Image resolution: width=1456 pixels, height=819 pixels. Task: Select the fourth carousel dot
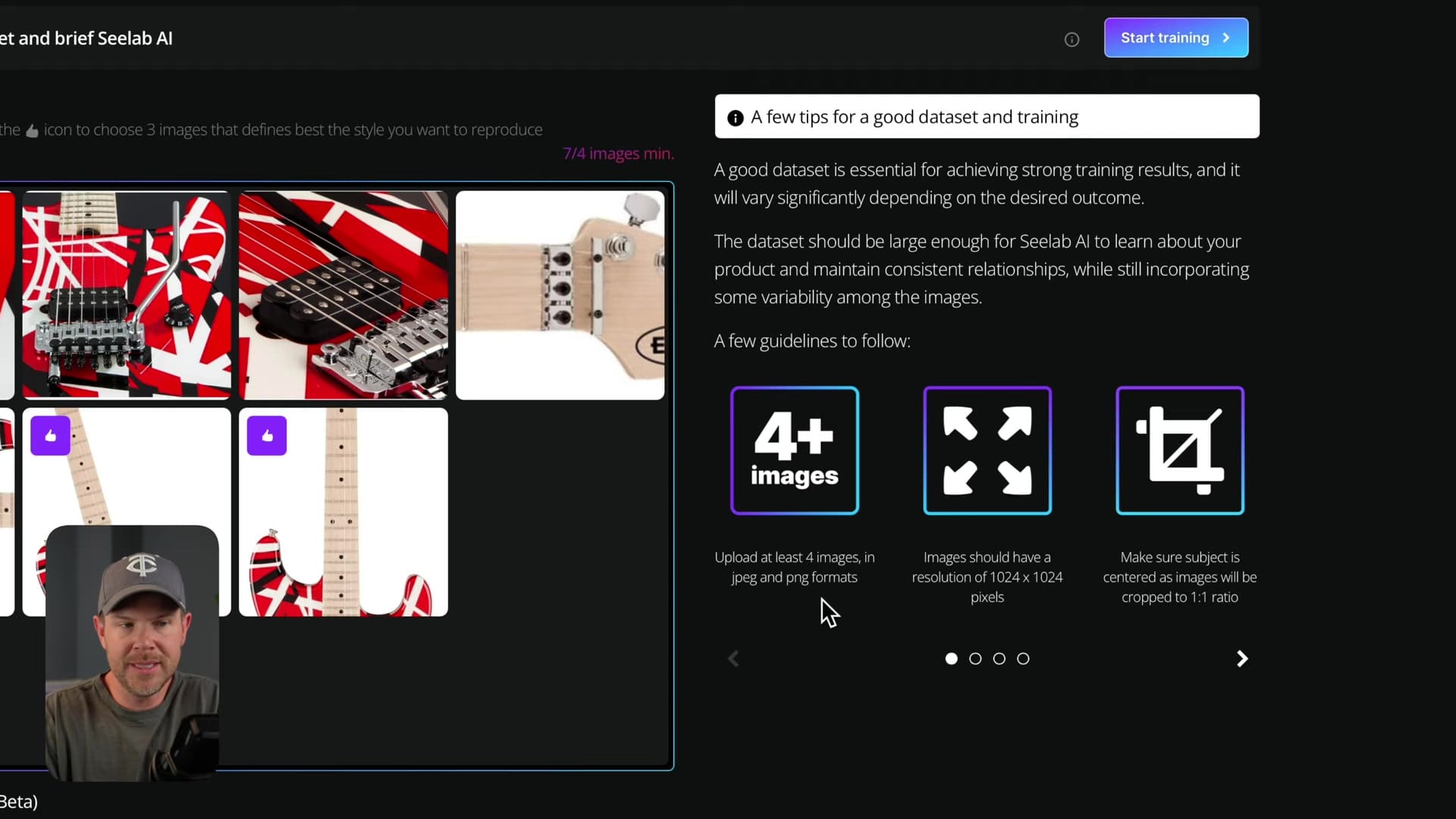(1023, 658)
